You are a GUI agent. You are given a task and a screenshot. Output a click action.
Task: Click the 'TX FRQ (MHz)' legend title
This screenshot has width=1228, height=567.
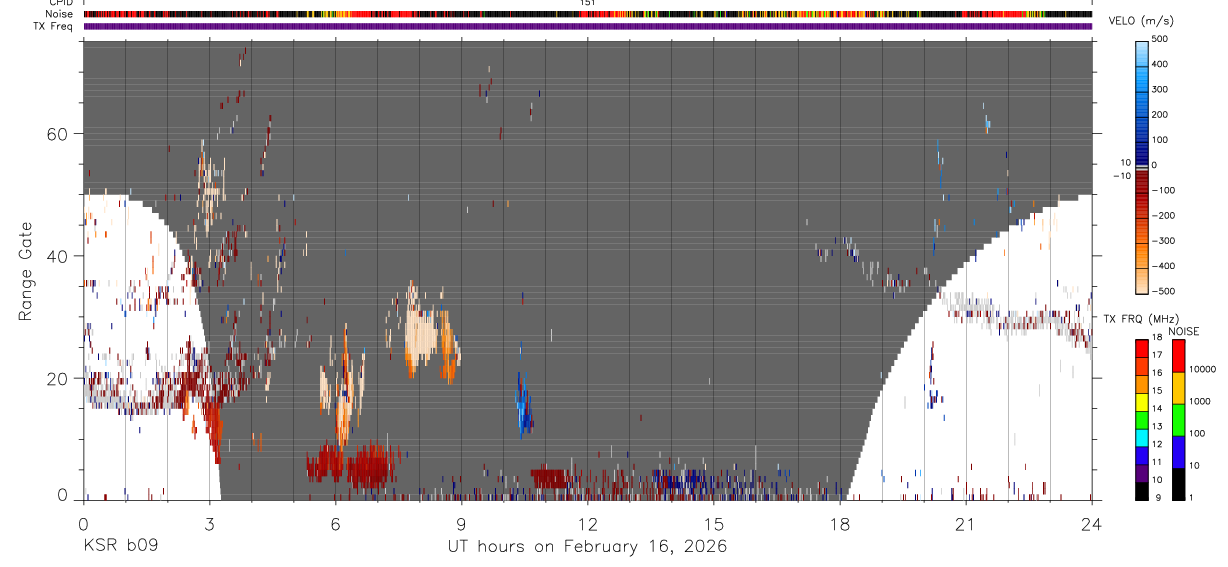1139,319
